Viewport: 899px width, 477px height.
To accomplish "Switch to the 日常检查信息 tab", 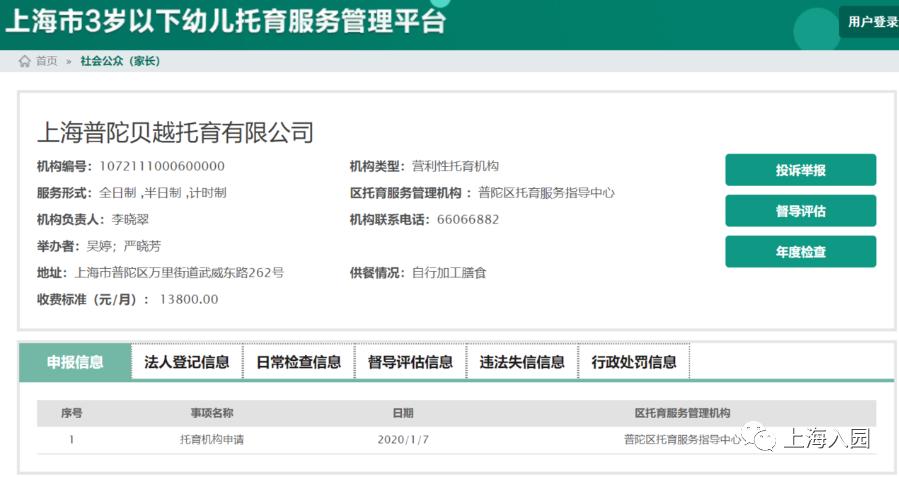I will click(299, 362).
